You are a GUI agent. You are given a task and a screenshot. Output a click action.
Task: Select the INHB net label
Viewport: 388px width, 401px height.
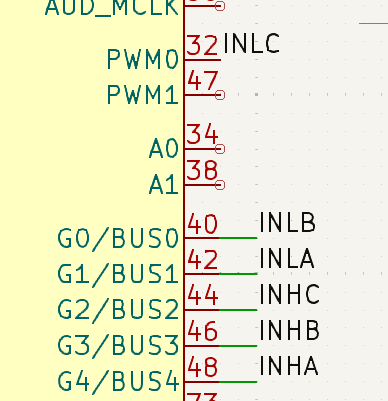tap(289, 330)
